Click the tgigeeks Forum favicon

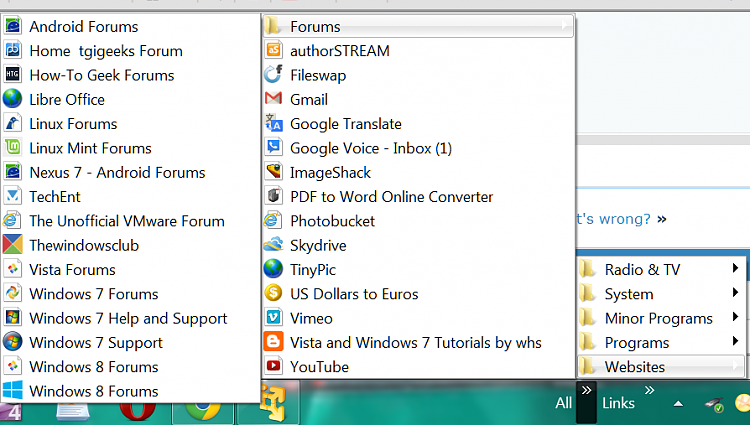(12, 50)
